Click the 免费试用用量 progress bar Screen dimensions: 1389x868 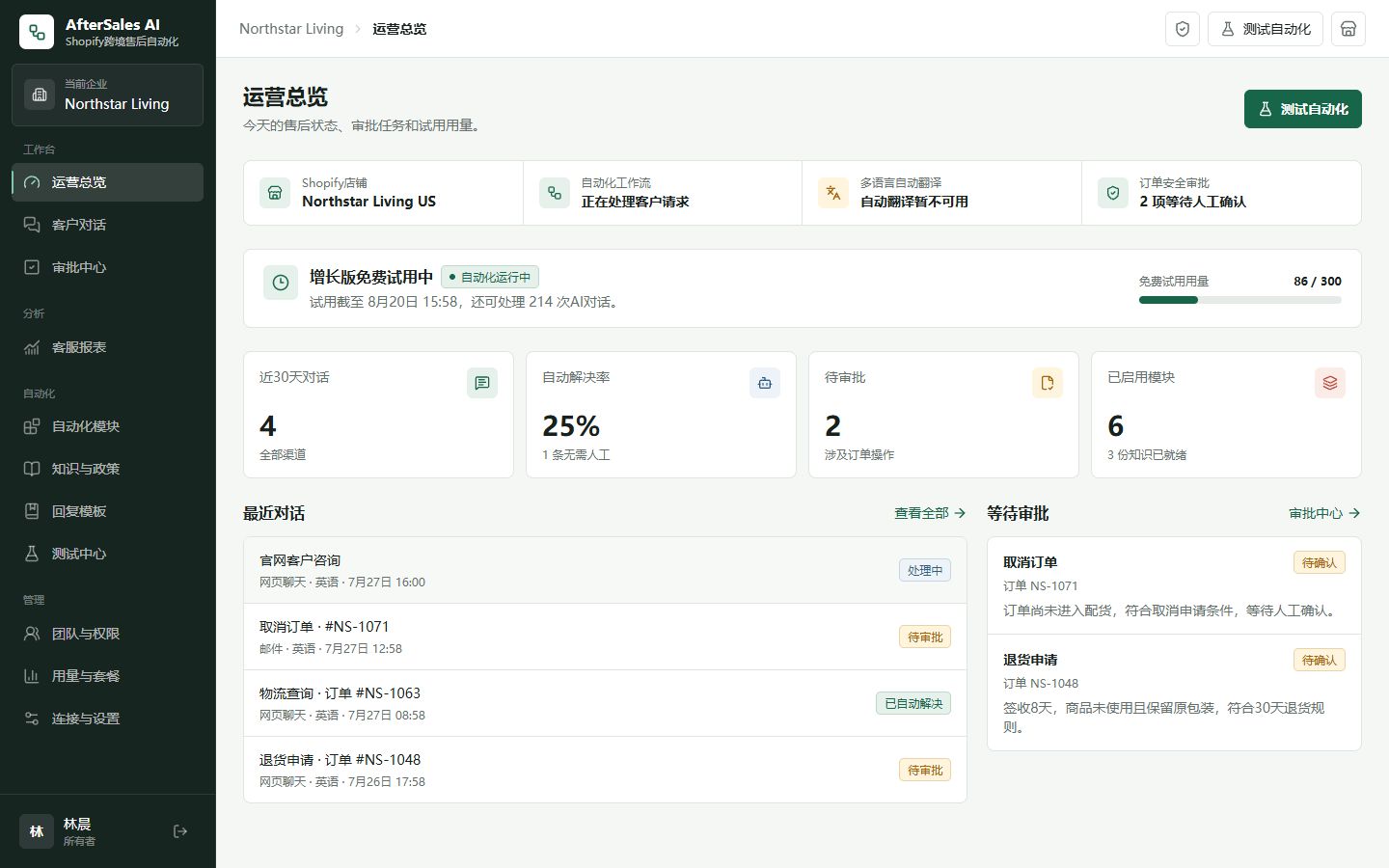[1240, 300]
